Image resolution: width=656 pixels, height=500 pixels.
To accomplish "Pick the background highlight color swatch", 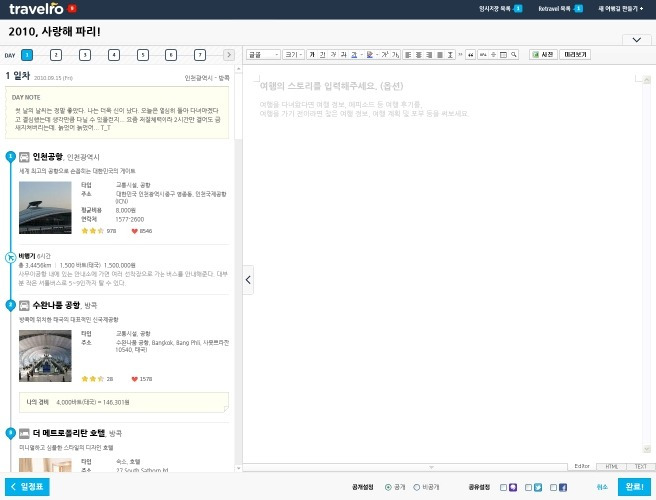I will coord(370,55).
